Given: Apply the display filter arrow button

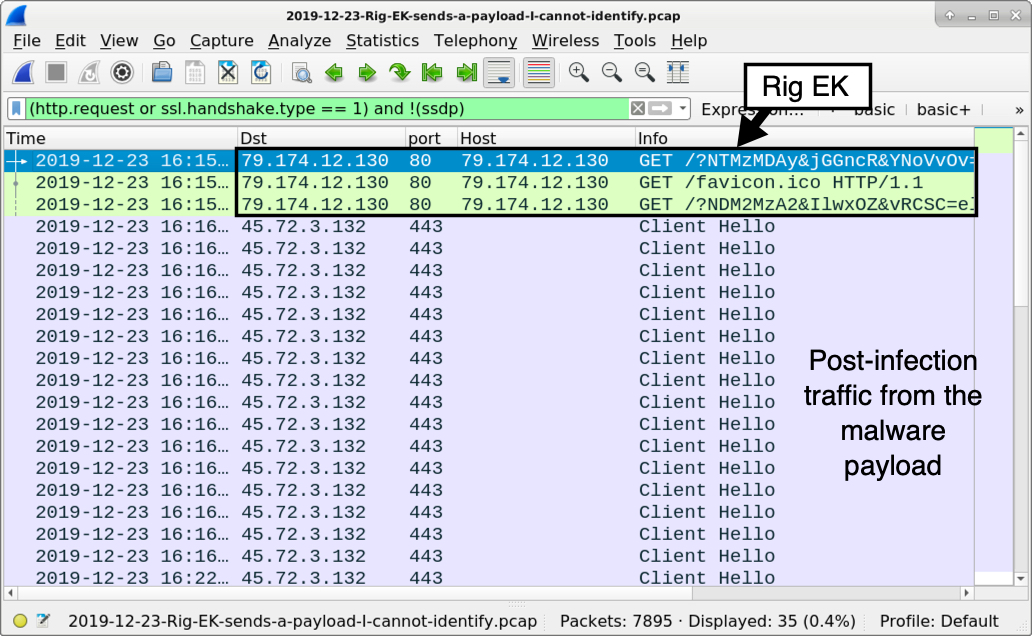Looking at the screenshot, I should pyautogui.click(x=659, y=109).
